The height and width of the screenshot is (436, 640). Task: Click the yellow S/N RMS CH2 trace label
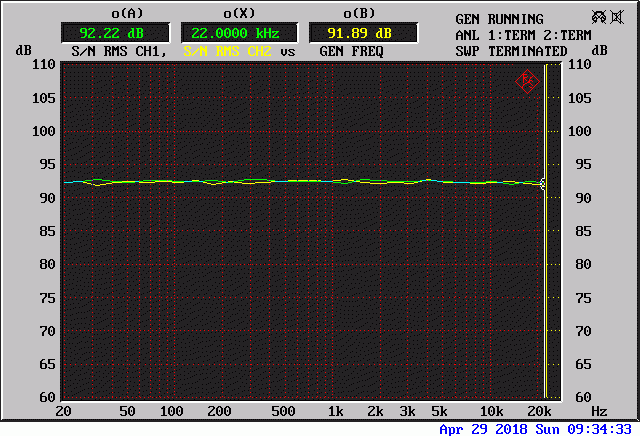tap(227, 52)
